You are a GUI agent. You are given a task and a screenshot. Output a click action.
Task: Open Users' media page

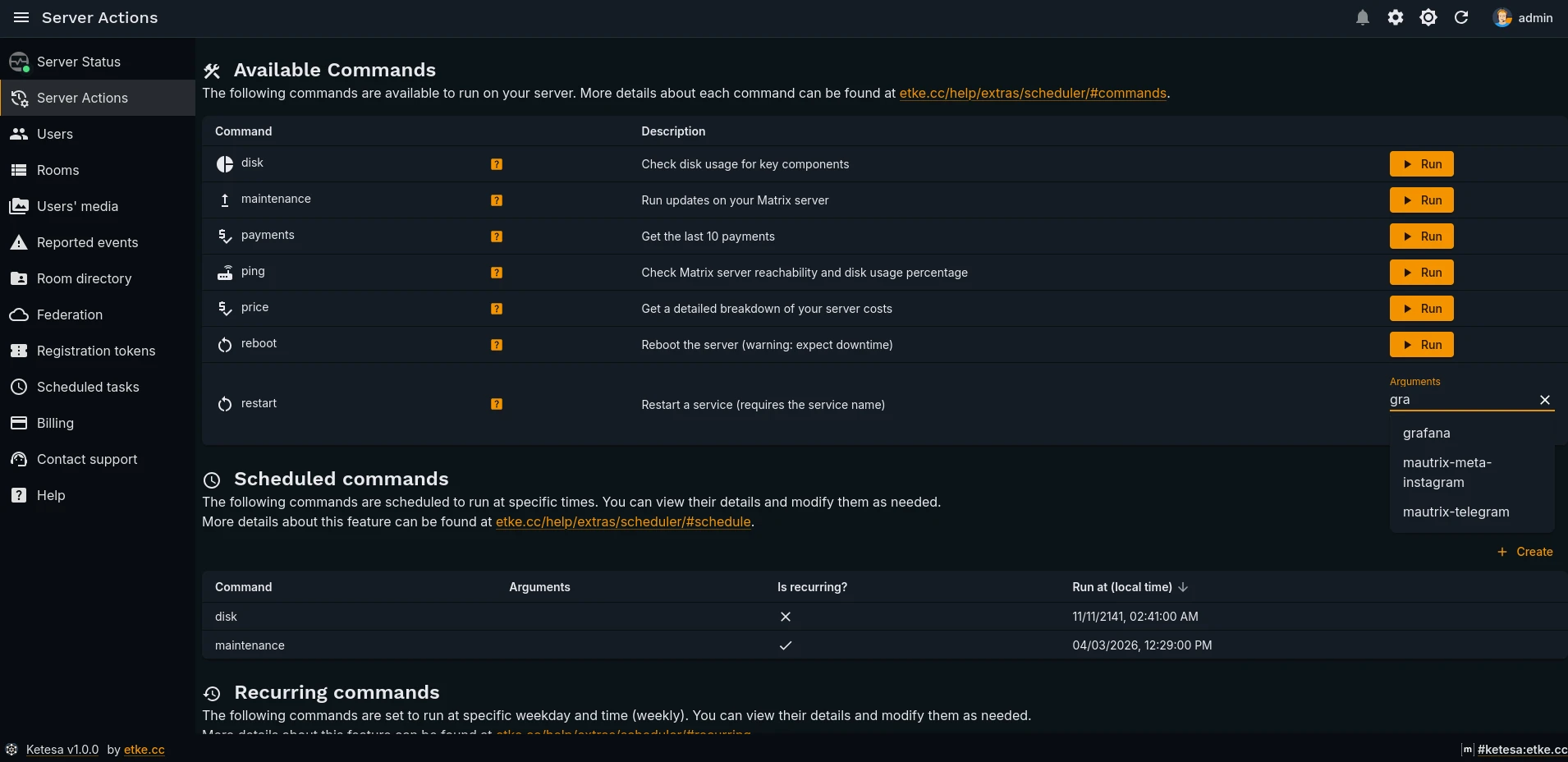click(x=98, y=206)
